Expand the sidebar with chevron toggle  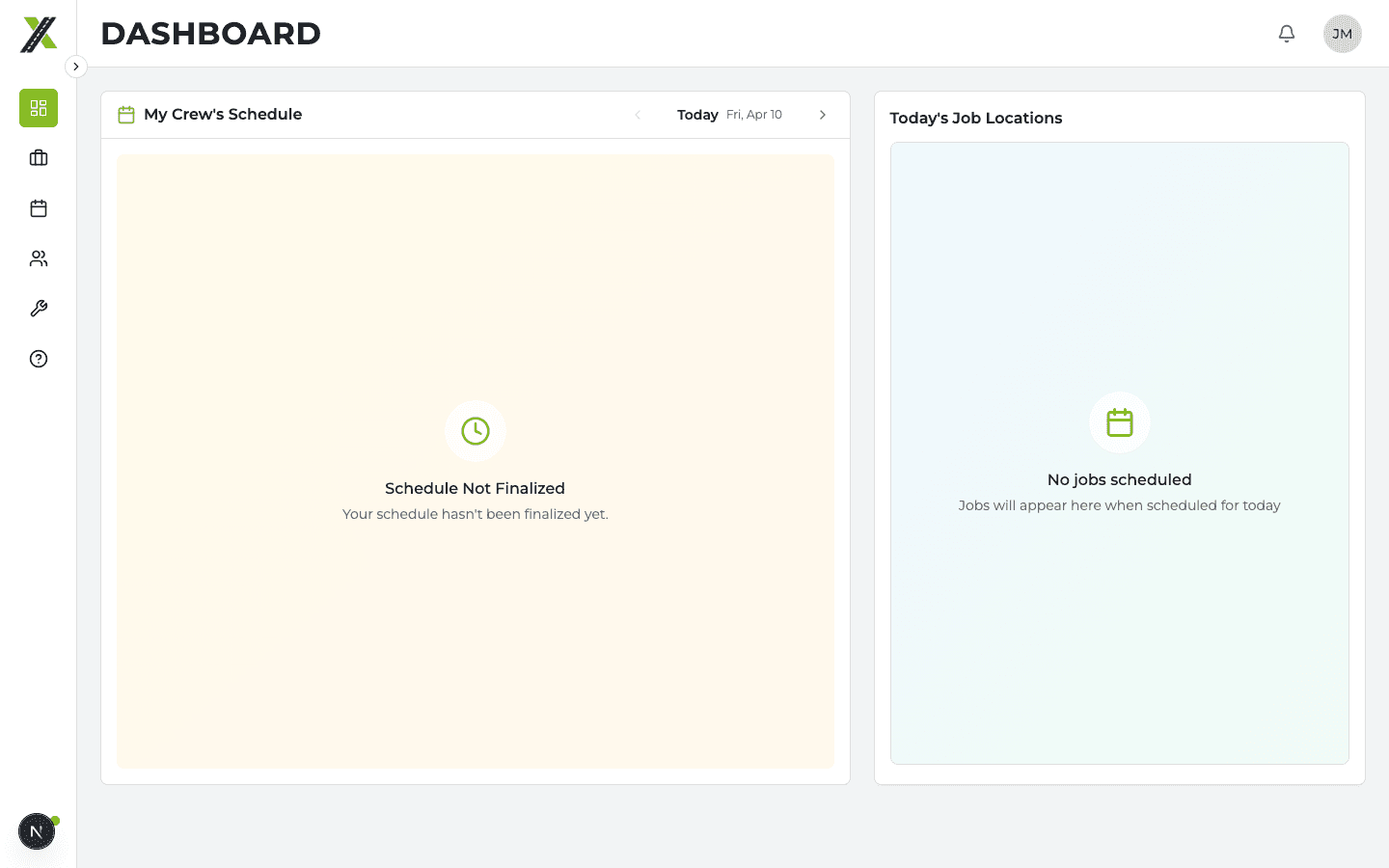pyautogui.click(x=76, y=67)
